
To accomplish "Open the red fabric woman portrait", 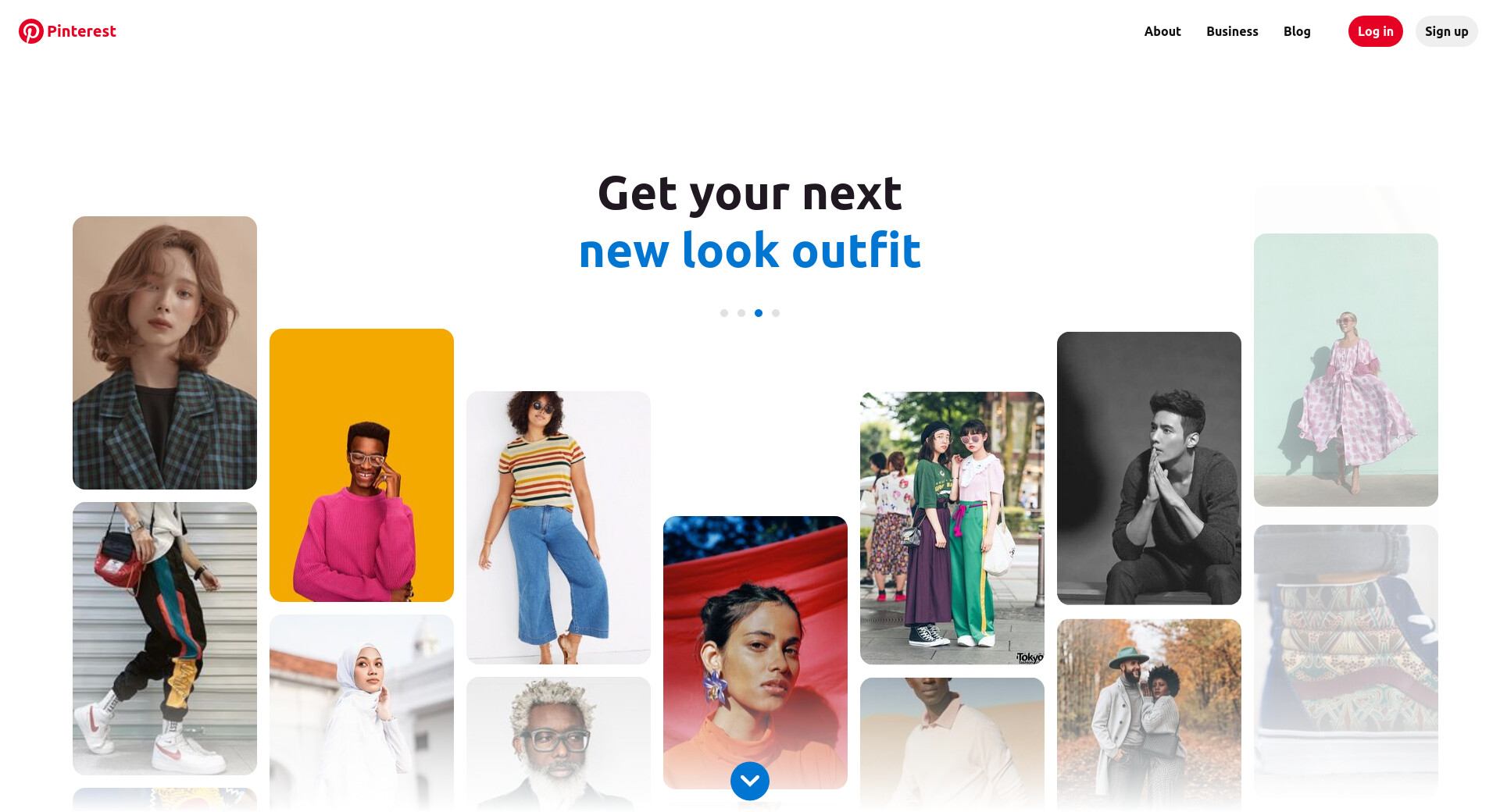I will 755,653.
